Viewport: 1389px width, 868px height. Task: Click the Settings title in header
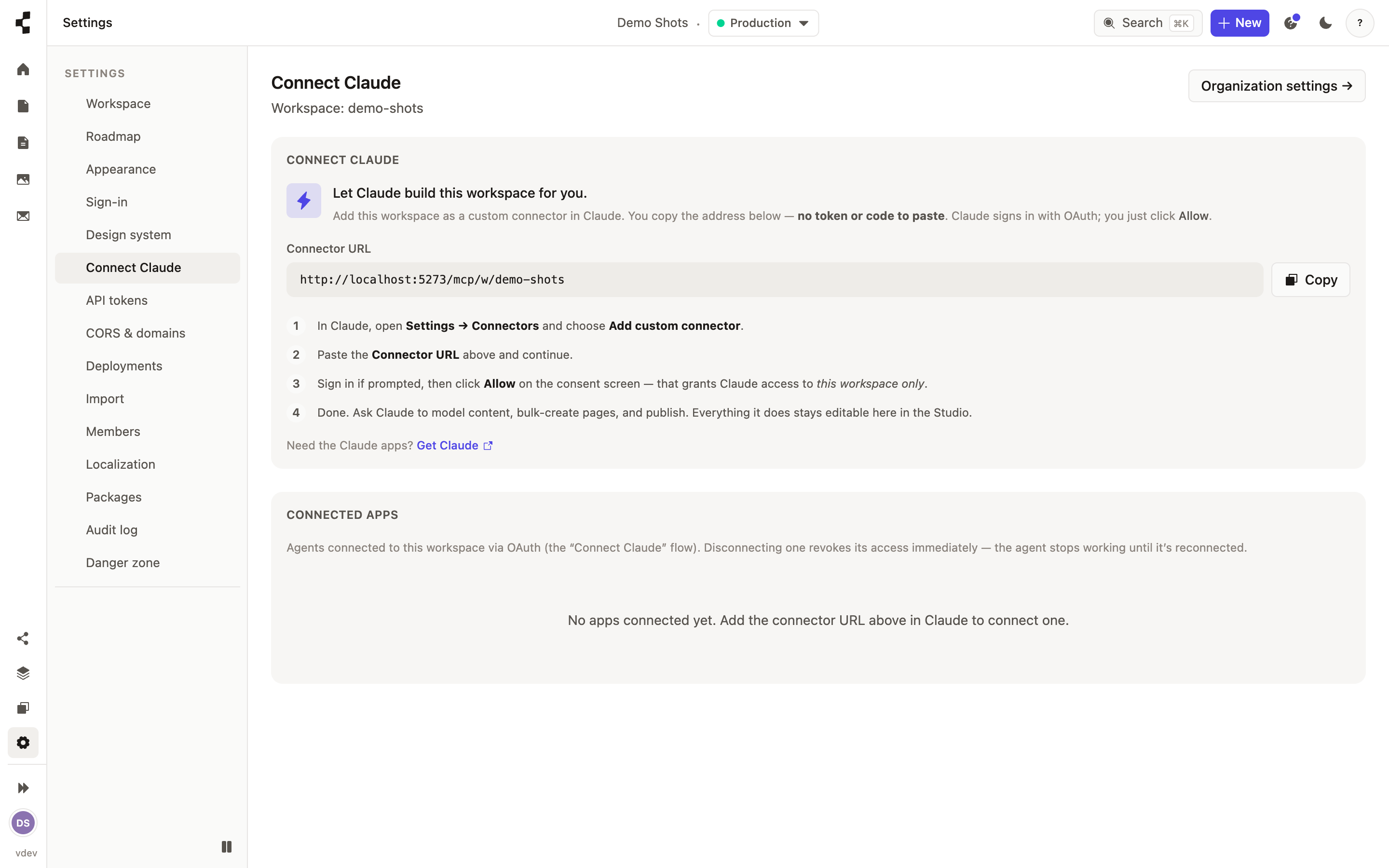[x=87, y=23]
